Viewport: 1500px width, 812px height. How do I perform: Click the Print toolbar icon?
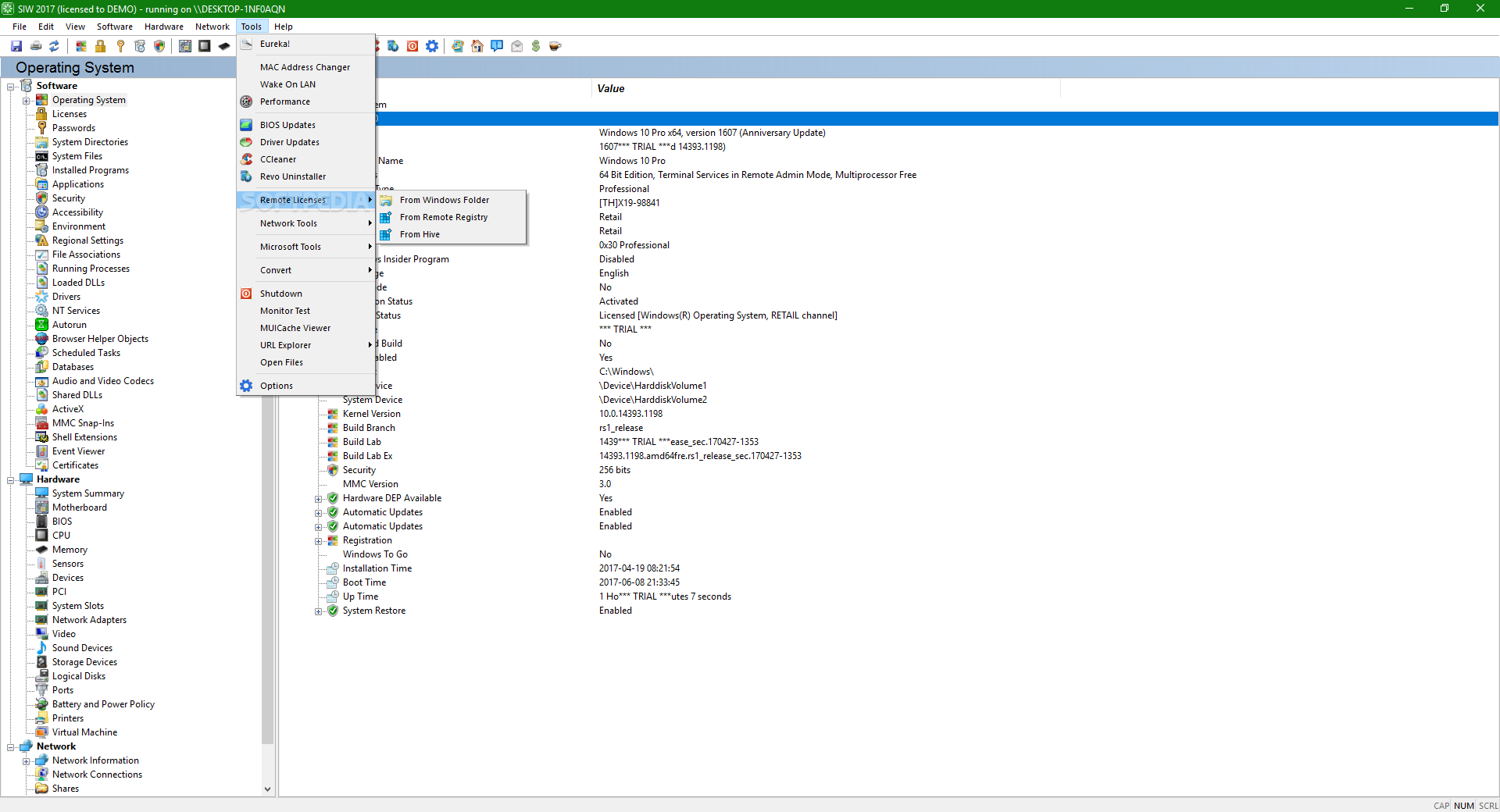pos(35,46)
